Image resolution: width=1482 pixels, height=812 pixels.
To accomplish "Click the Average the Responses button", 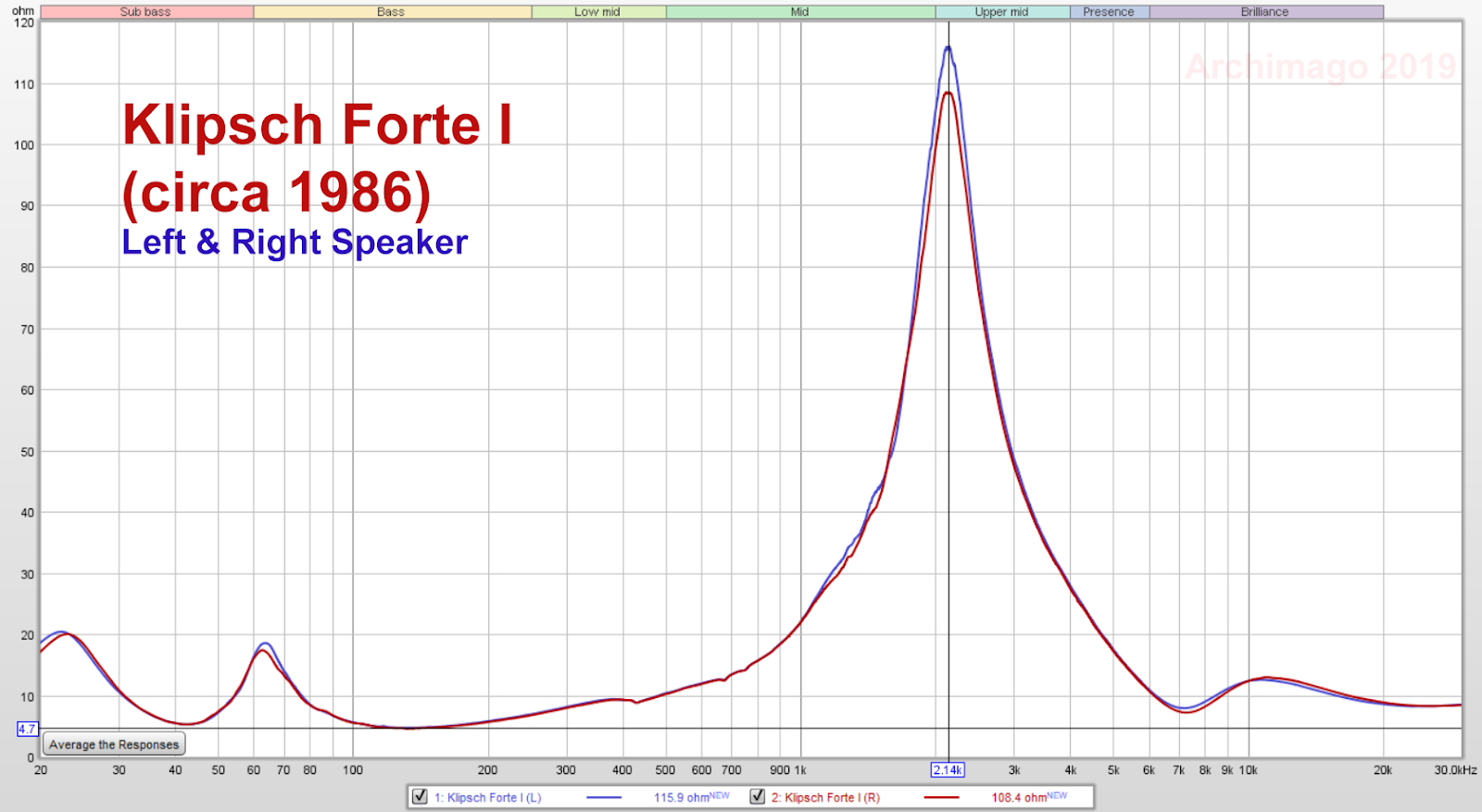I will [x=114, y=744].
